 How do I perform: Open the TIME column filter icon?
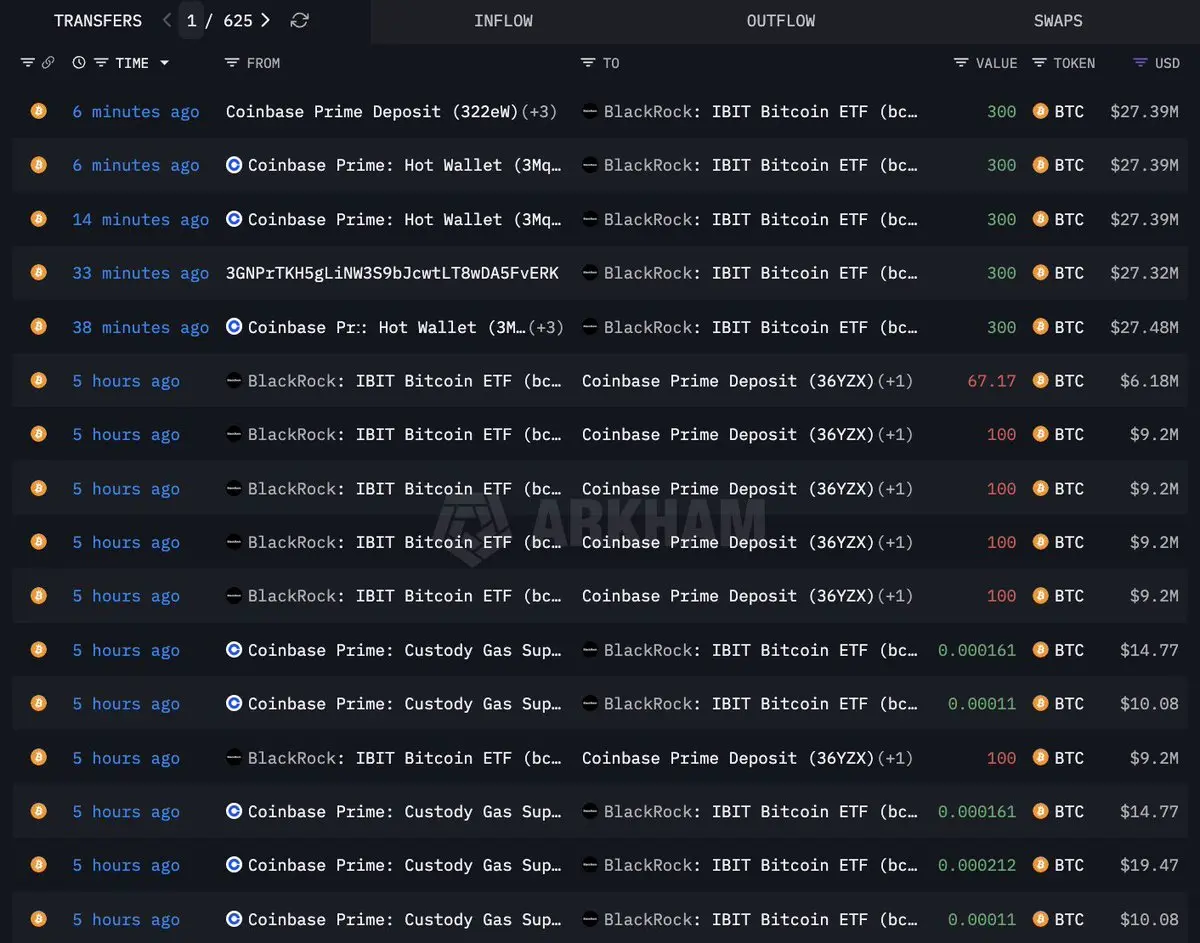[101, 63]
